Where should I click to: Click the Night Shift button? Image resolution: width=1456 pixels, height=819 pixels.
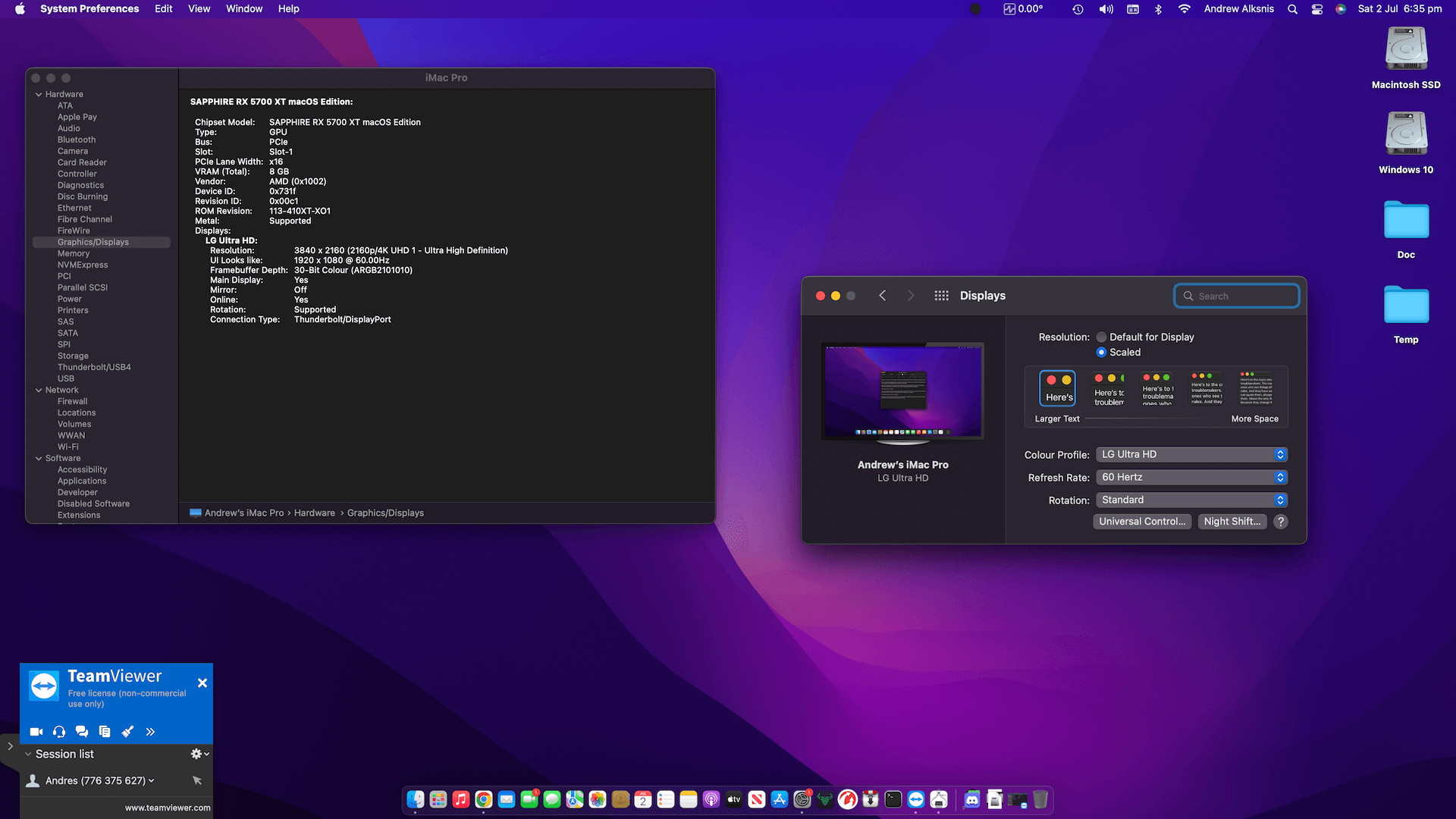pyautogui.click(x=1232, y=521)
